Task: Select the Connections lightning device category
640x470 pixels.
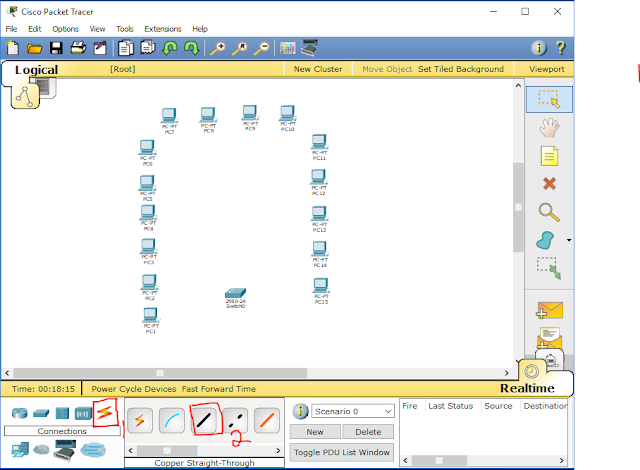Action: pyautogui.click(x=104, y=413)
